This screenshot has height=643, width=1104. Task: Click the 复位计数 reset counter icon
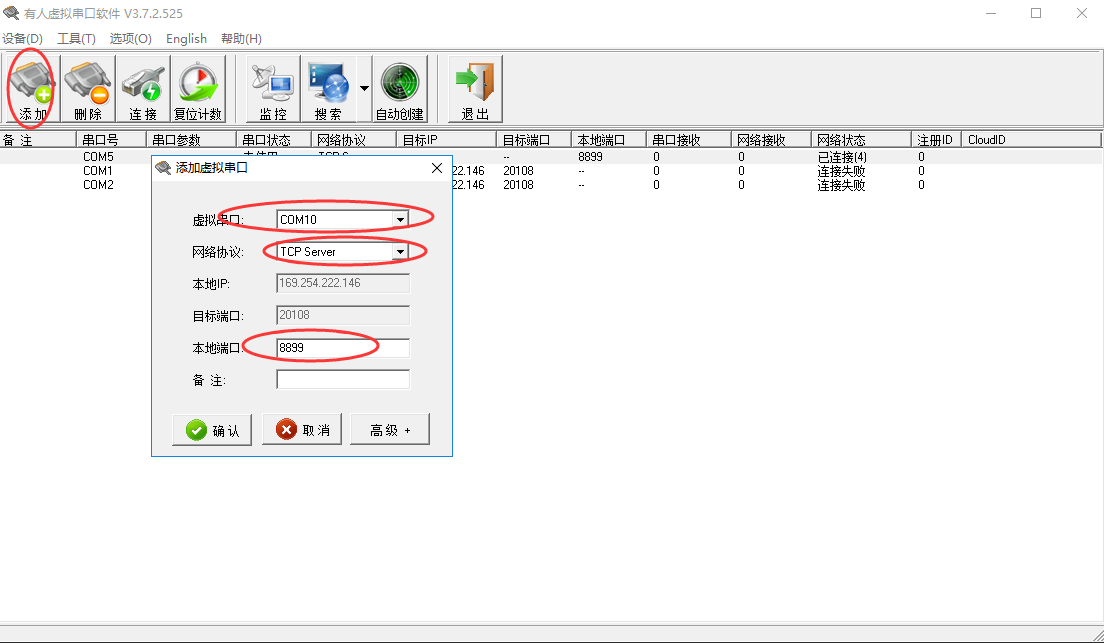[198, 89]
